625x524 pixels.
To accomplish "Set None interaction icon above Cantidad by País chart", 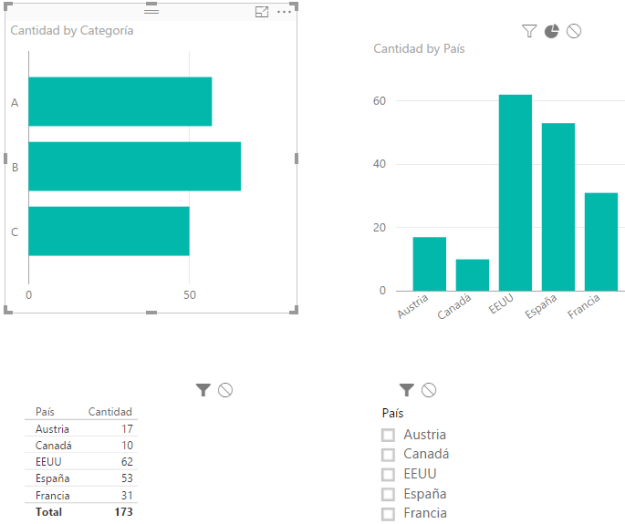I will coord(573,32).
